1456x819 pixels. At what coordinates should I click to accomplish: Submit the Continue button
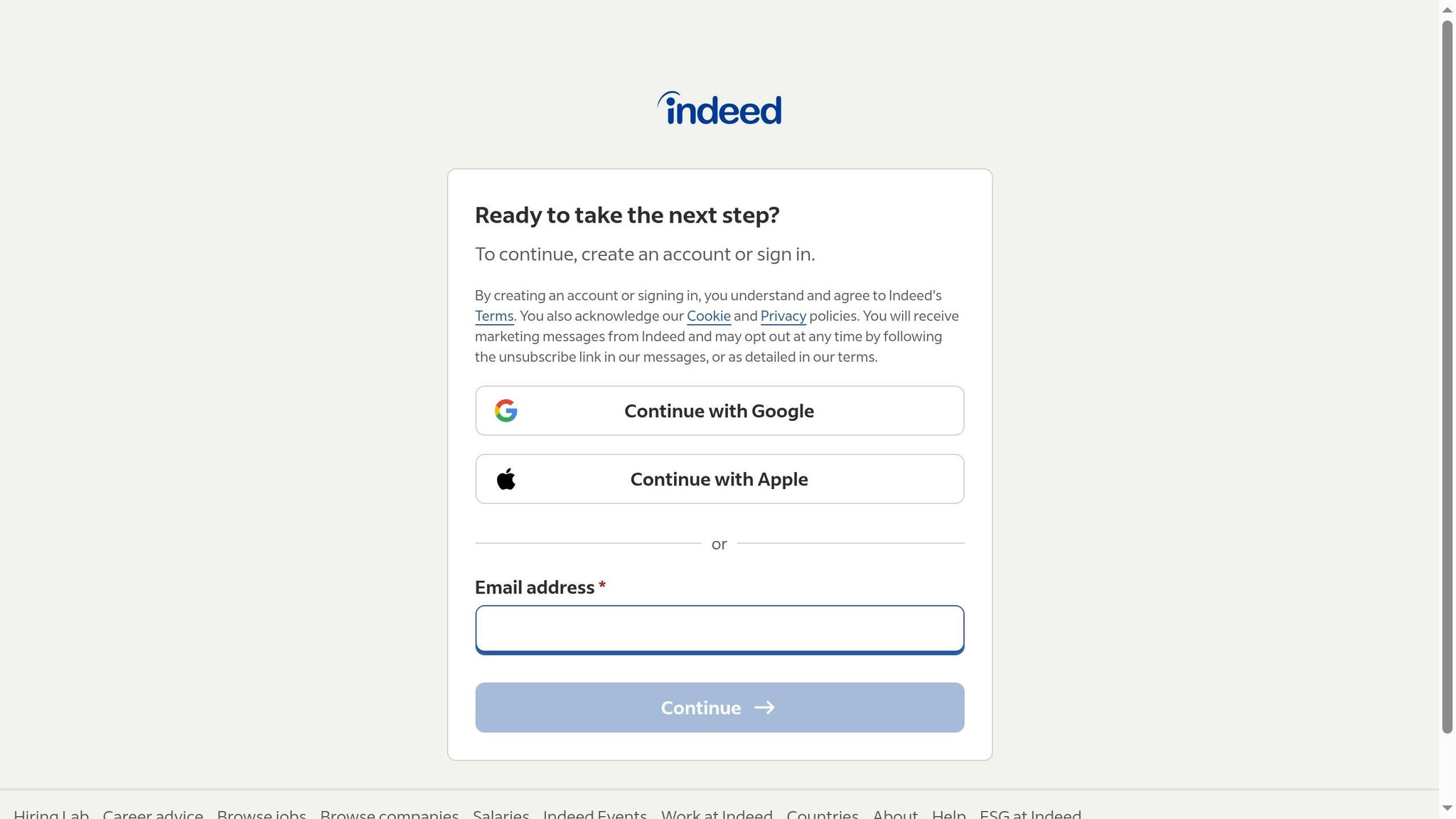click(x=719, y=707)
